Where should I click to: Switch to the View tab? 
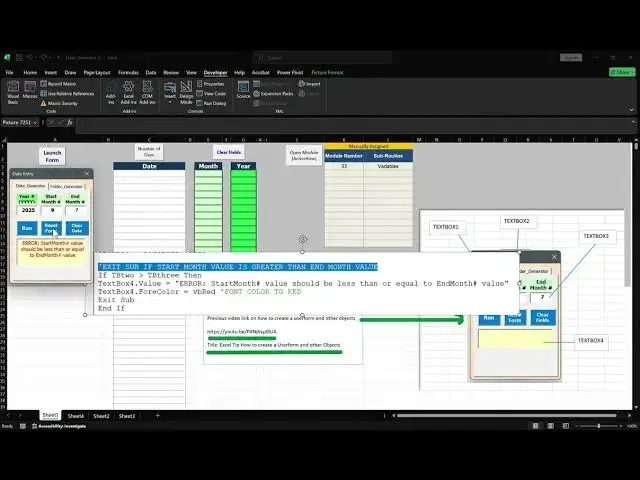[x=191, y=73]
